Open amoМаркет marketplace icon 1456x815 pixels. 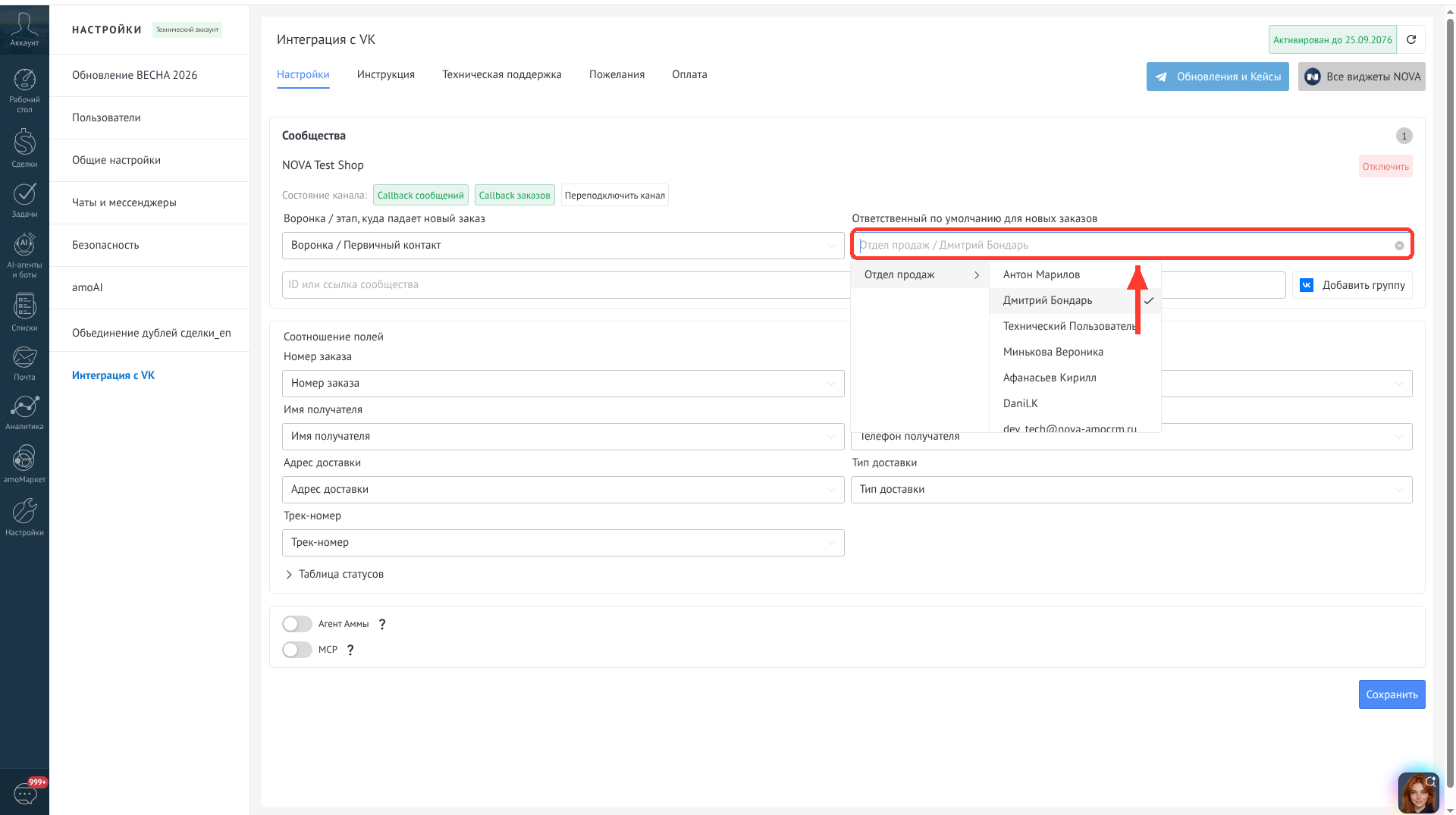point(24,464)
